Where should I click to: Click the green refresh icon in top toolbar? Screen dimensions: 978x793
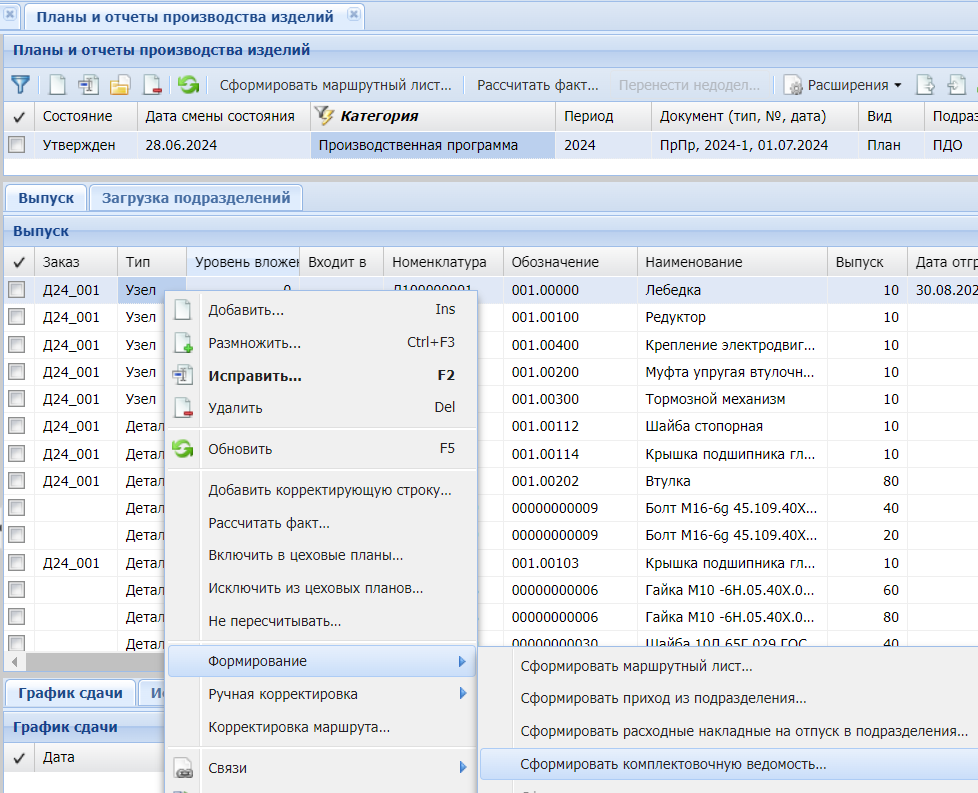pyautogui.click(x=188, y=85)
